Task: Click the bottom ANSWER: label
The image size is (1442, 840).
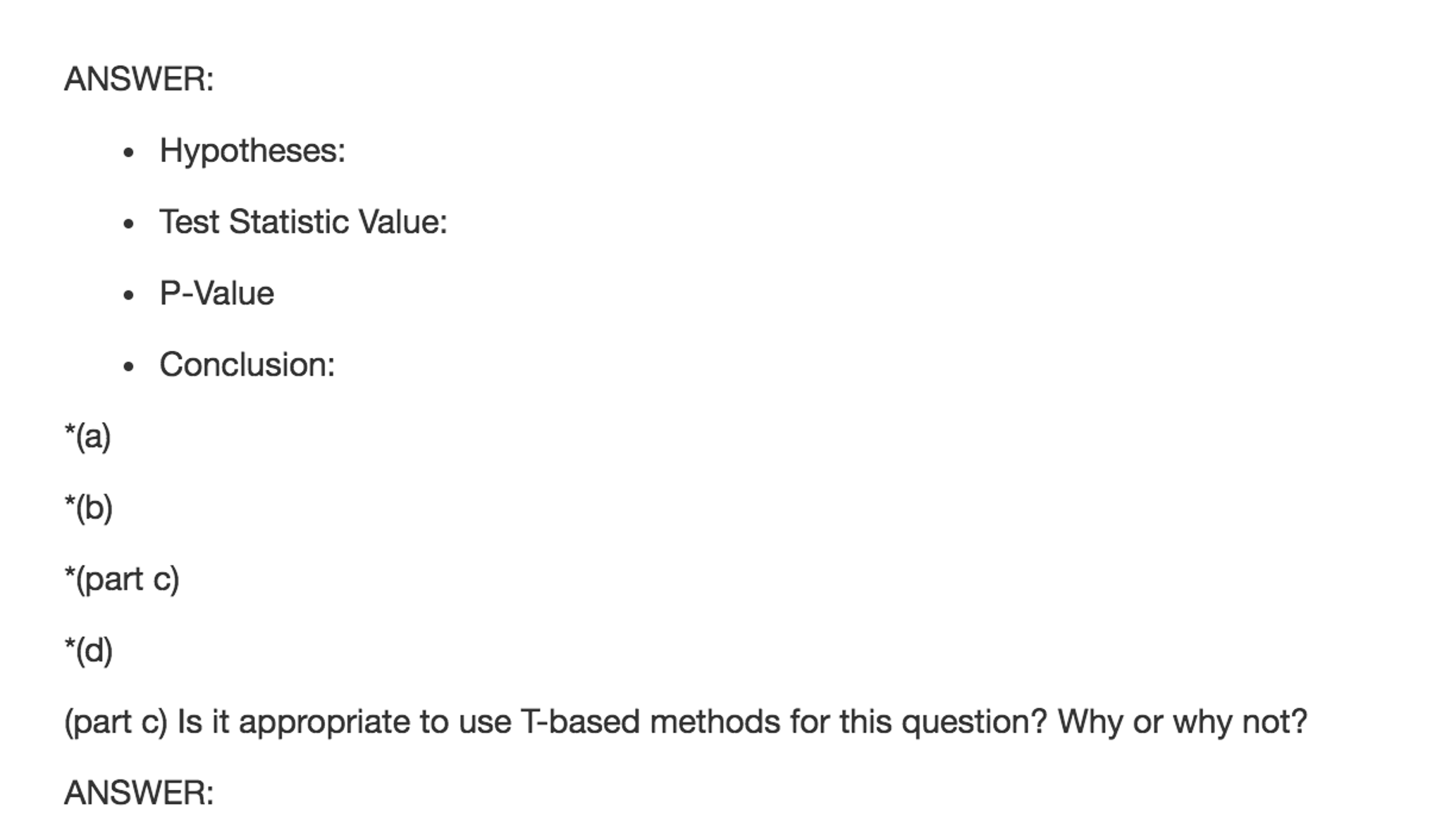Action: tap(139, 793)
